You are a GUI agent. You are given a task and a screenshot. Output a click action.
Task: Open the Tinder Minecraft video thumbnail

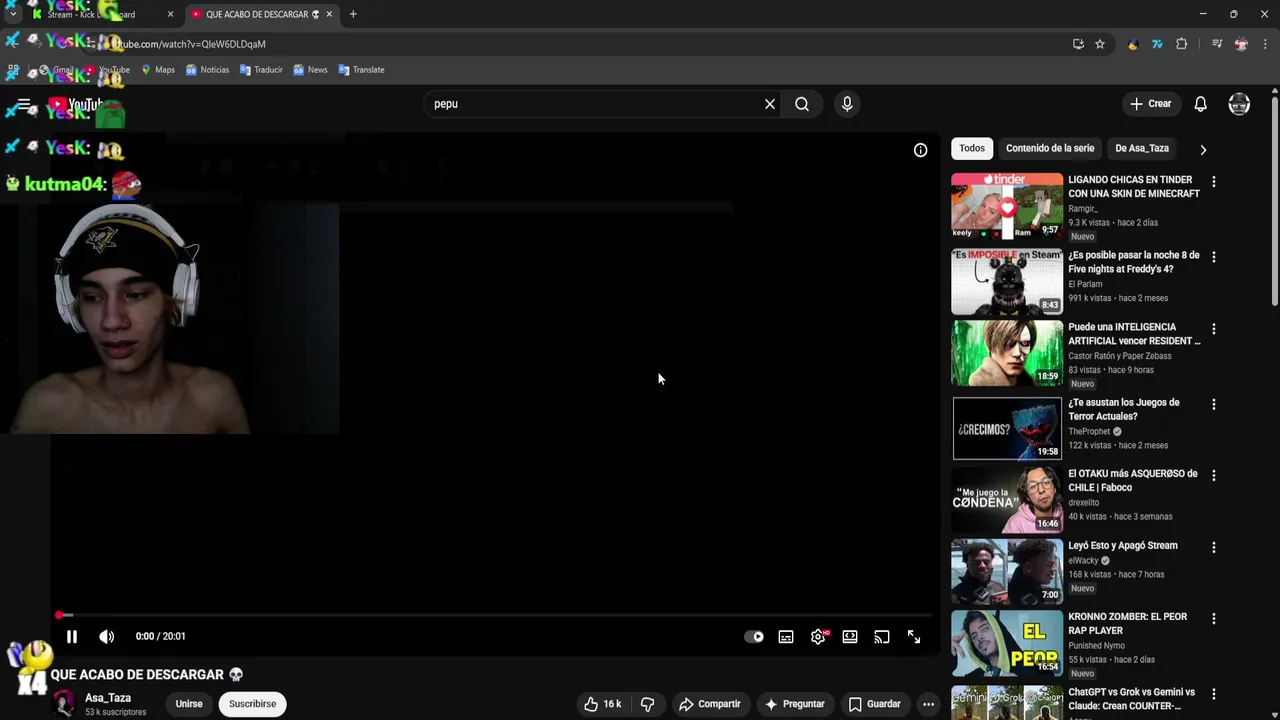pos(1007,205)
